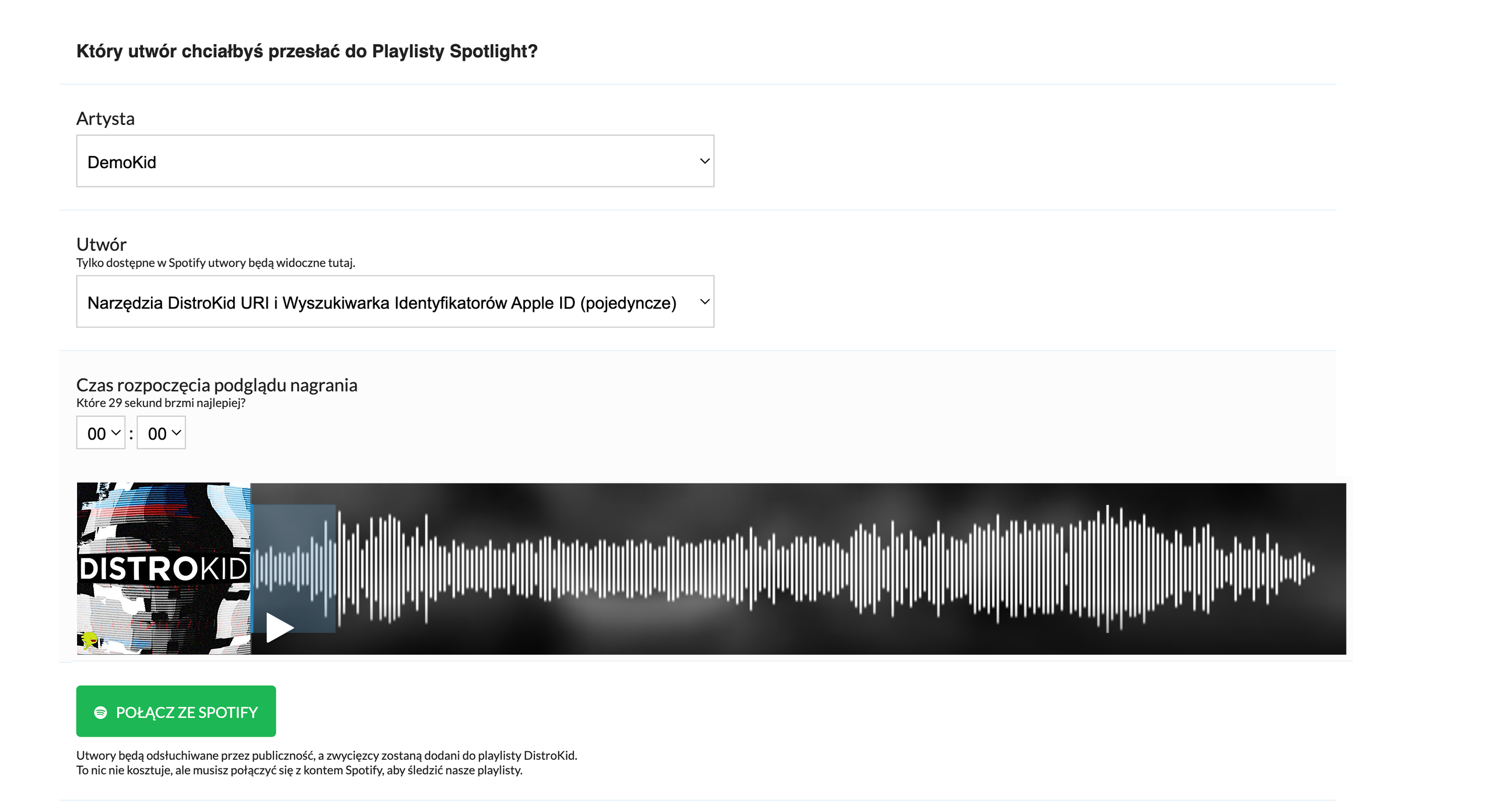The height and width of the screenshot is (812, 1509).
Task: Click the 'Który utwór chciałbyś przesłać' heading
Action: pos(307,51)
